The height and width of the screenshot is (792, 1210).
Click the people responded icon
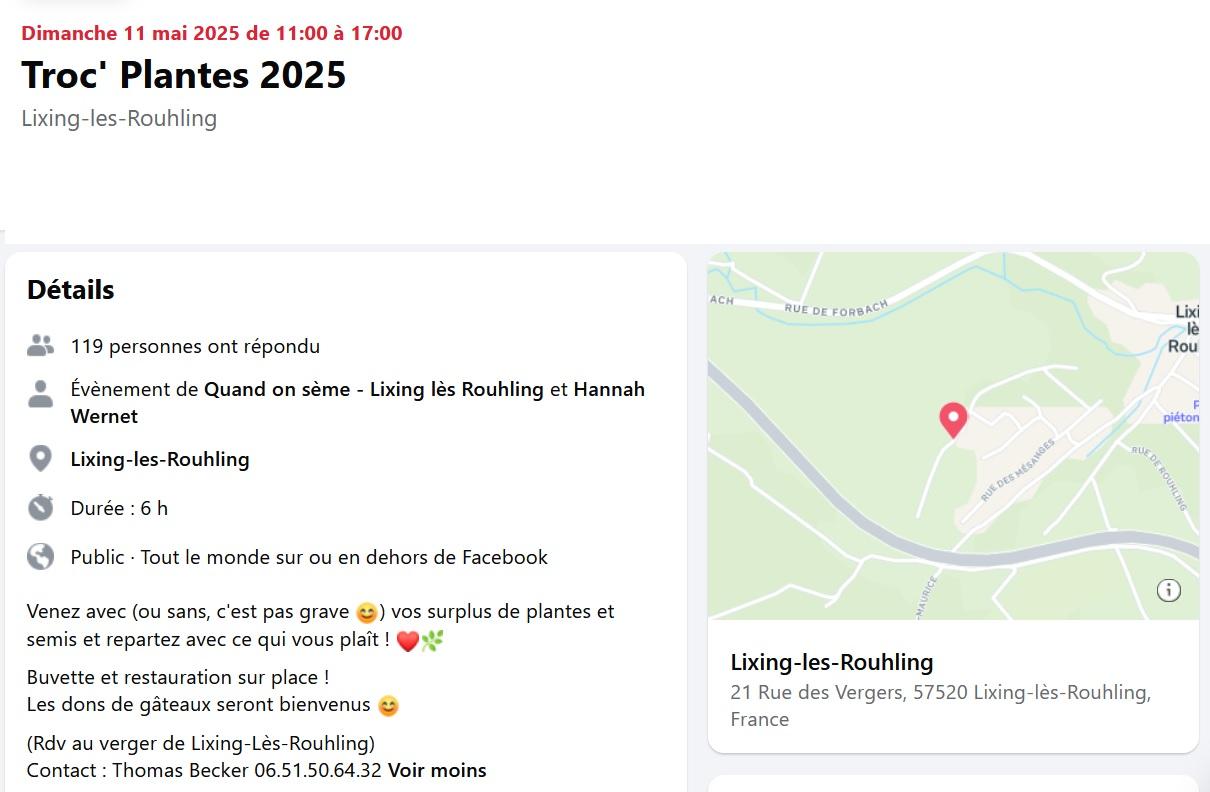pos(40,346)
